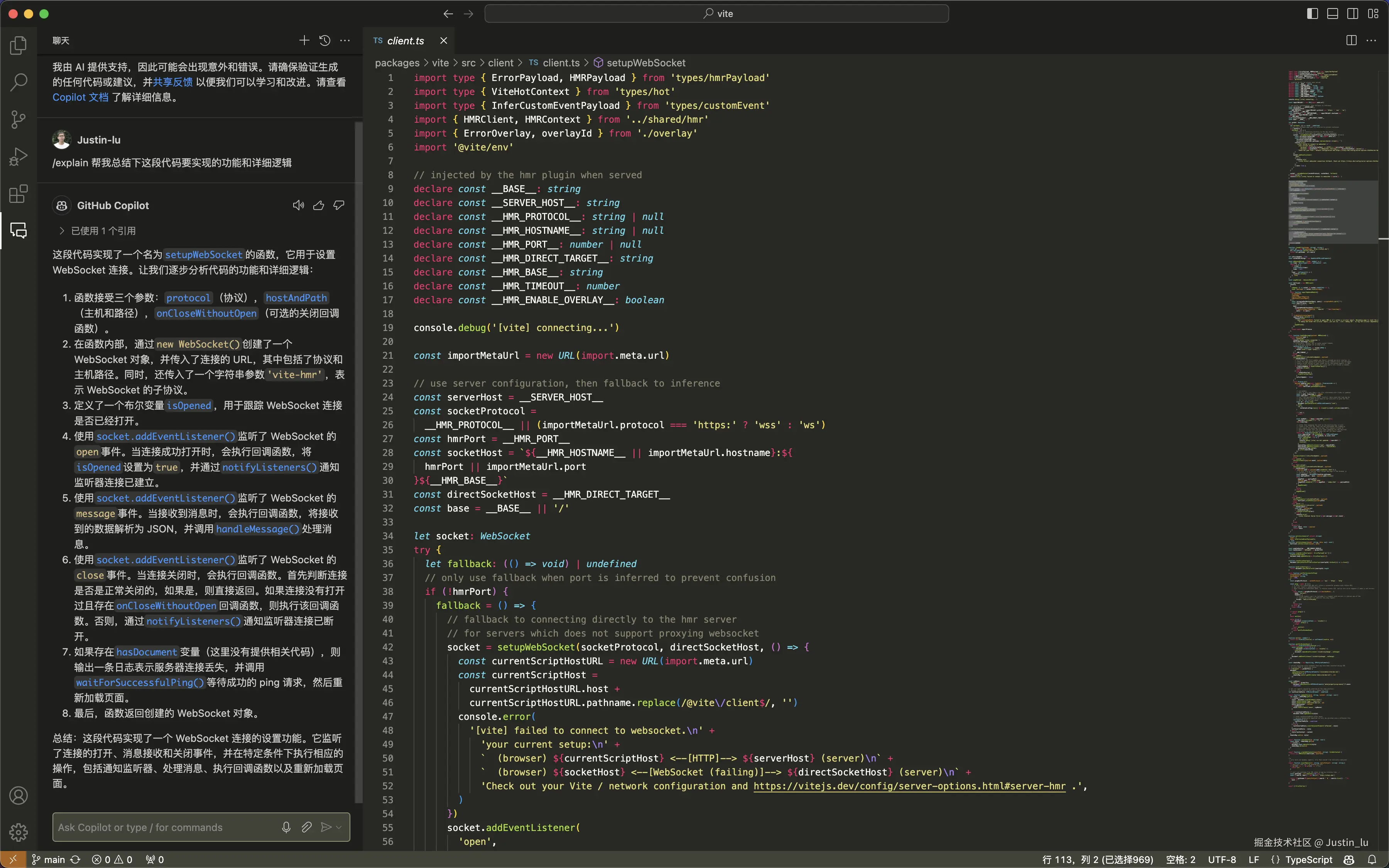The height and width of the screenshot is (868, 1389).
Task: Click the chat history clock icon
Action: point(324,40)
